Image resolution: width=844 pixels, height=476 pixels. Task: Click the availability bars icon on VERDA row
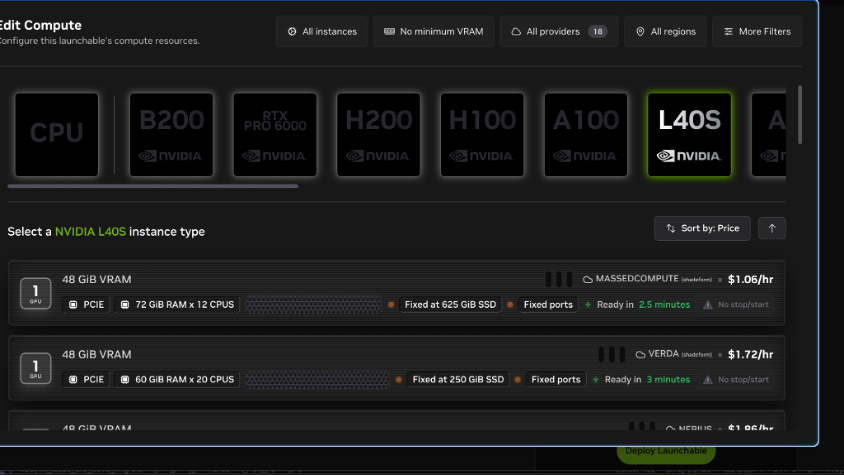tap(611, 354)
